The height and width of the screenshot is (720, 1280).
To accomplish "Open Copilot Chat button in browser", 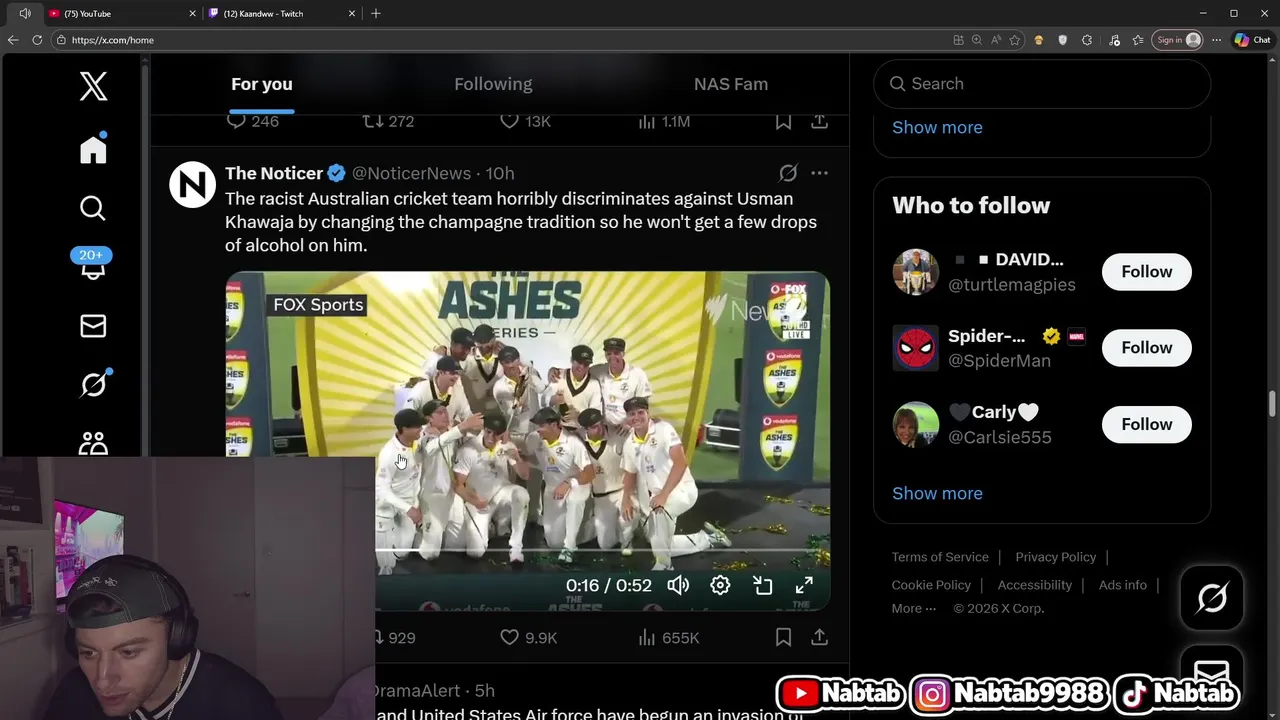I will [x=1252, y=40].
